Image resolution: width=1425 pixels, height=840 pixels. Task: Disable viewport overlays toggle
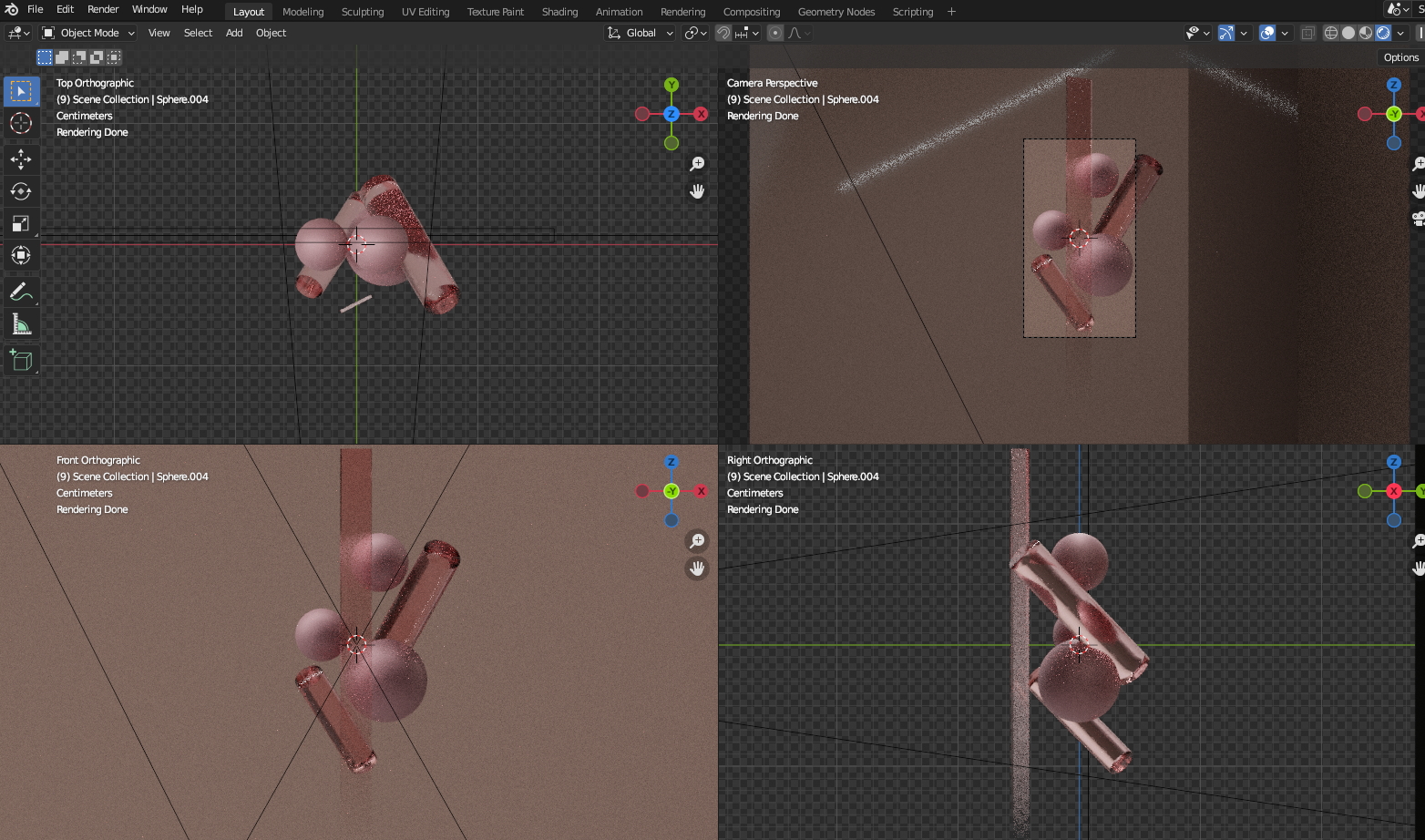coord(1267,33)
